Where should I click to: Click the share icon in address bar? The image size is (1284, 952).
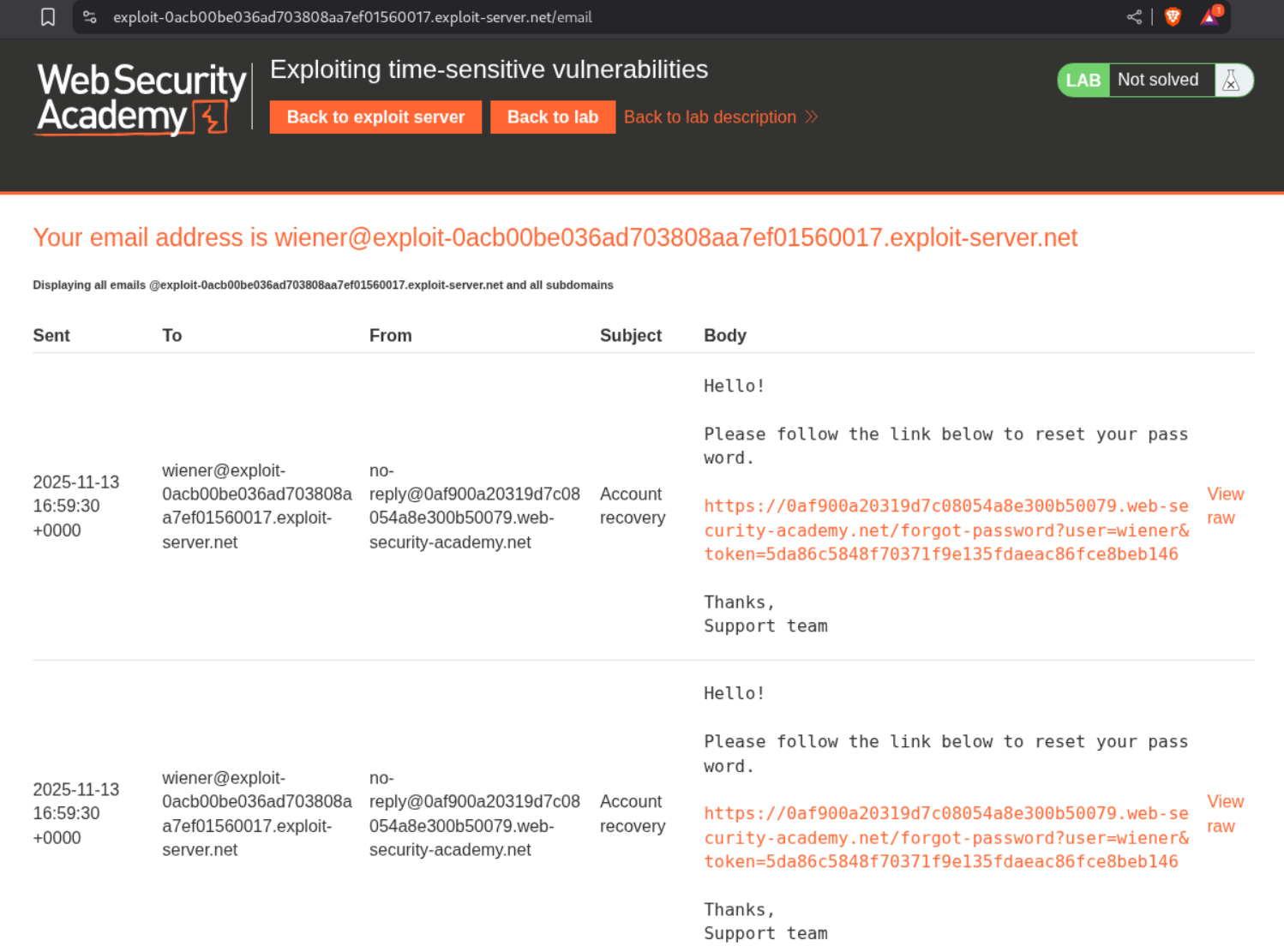click(x=1134, y=17)
